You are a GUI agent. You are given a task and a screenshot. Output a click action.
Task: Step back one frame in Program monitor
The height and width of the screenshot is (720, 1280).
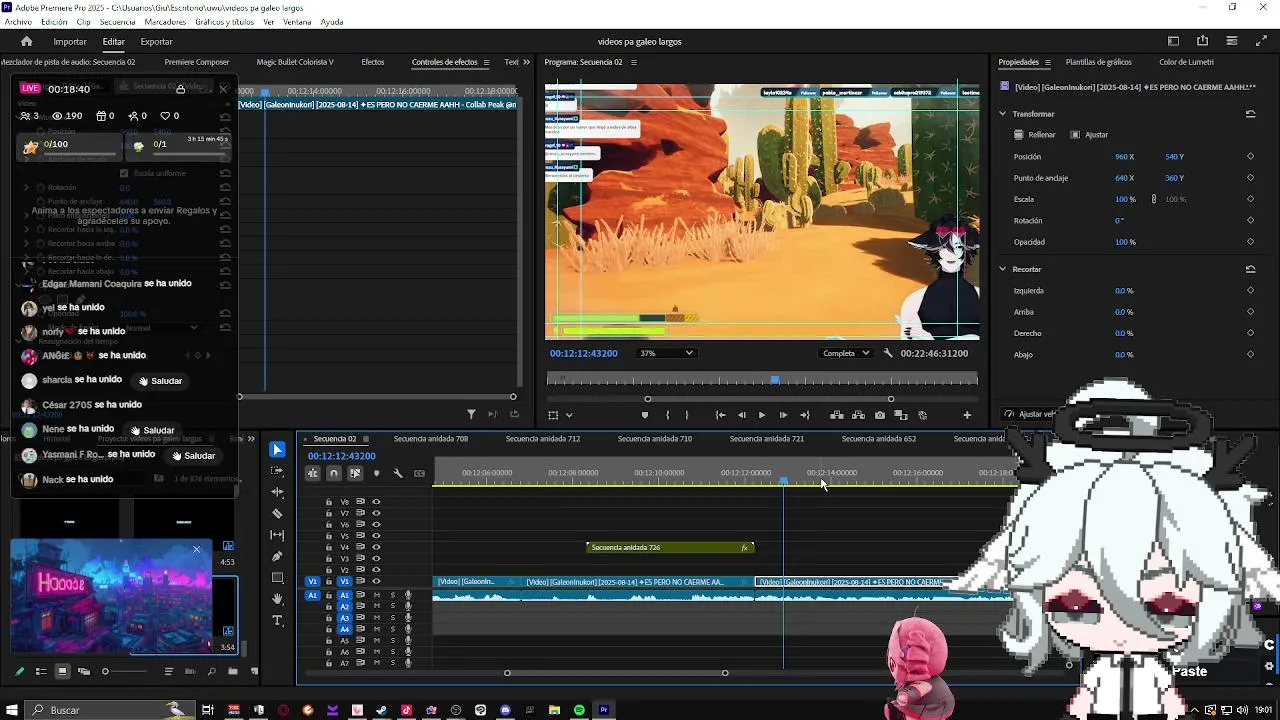[x=742, y=415]
